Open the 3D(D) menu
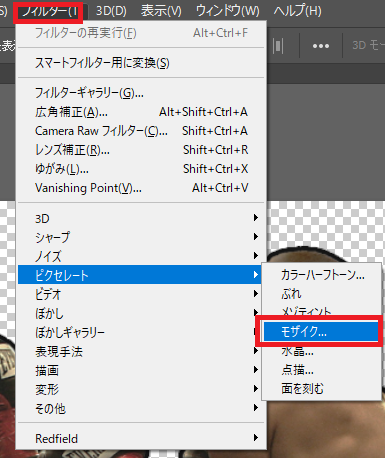This screenshot has height=458, width=385. click(x=111, y=11)
